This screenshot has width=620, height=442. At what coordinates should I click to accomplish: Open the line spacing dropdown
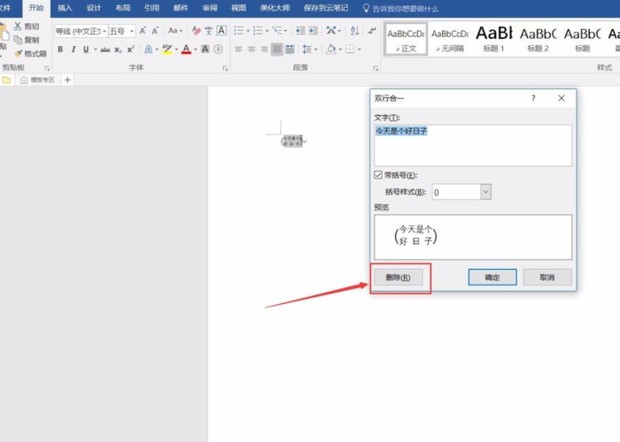pyautogui.click(x=310, y=49)
